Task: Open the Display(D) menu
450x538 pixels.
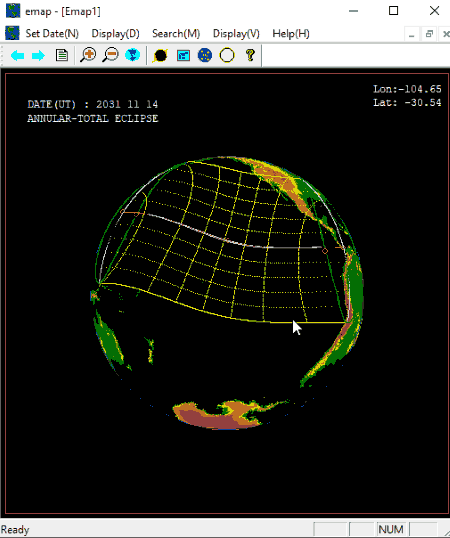Action: pos(116,34)
